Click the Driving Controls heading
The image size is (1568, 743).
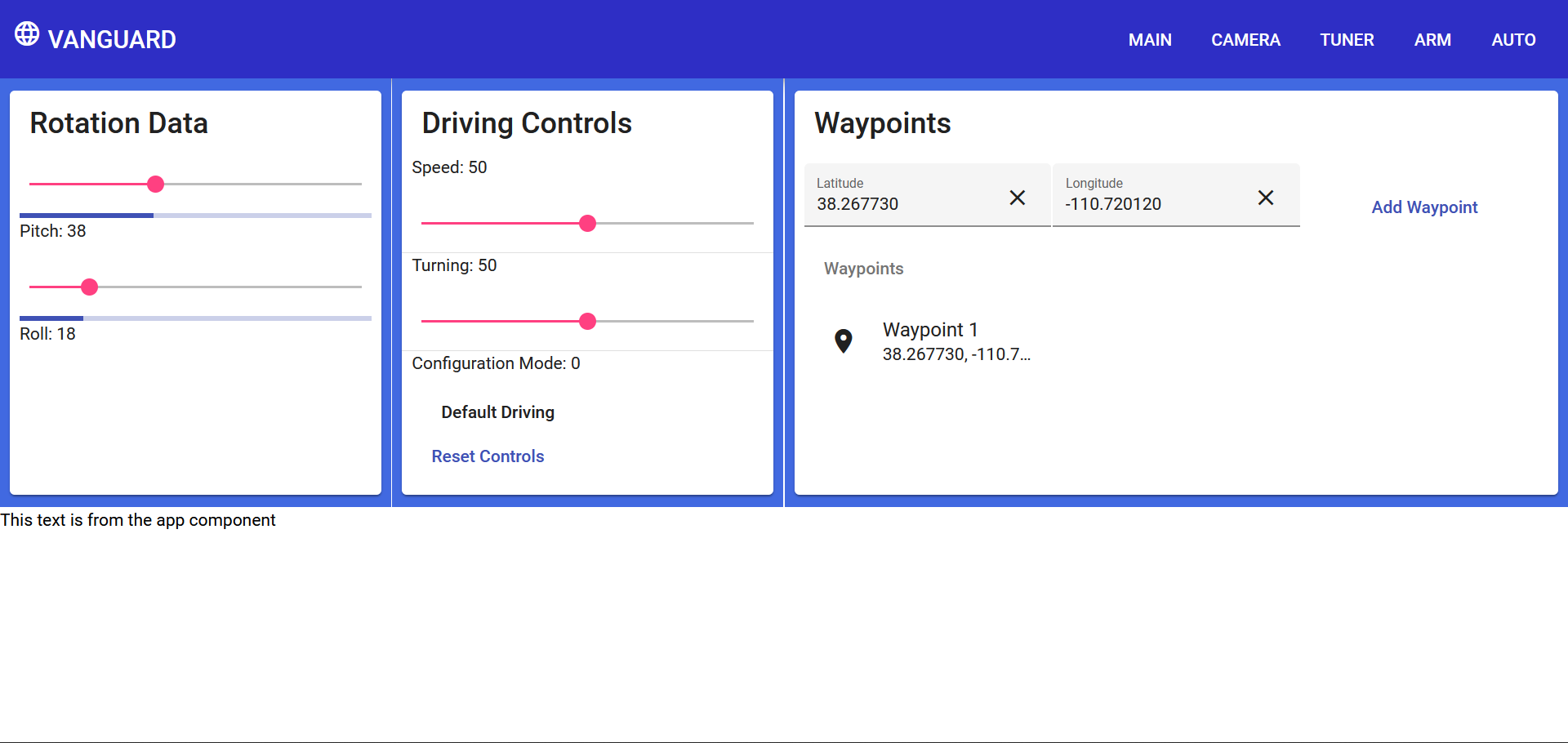click(527, 123)
